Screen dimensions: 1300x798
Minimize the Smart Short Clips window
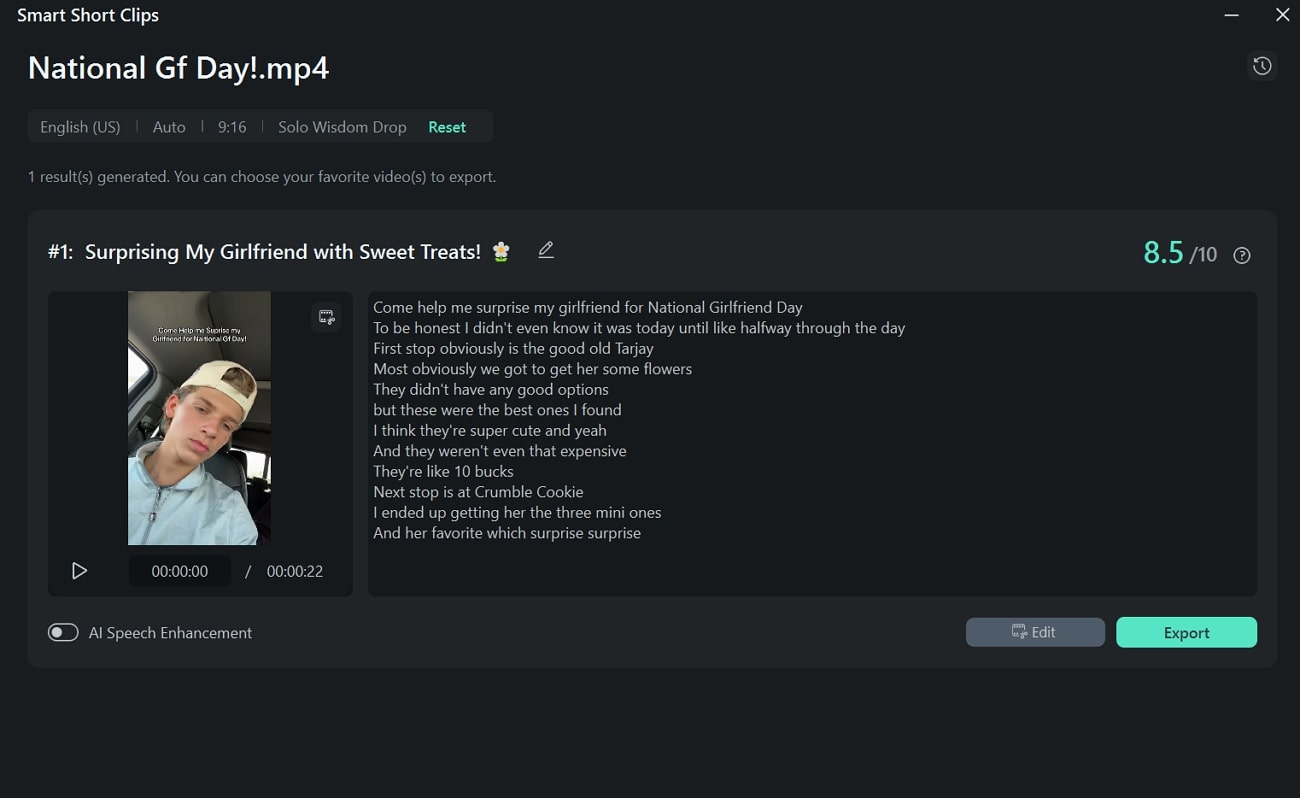pyautogui.click(x=1232, y=15)
